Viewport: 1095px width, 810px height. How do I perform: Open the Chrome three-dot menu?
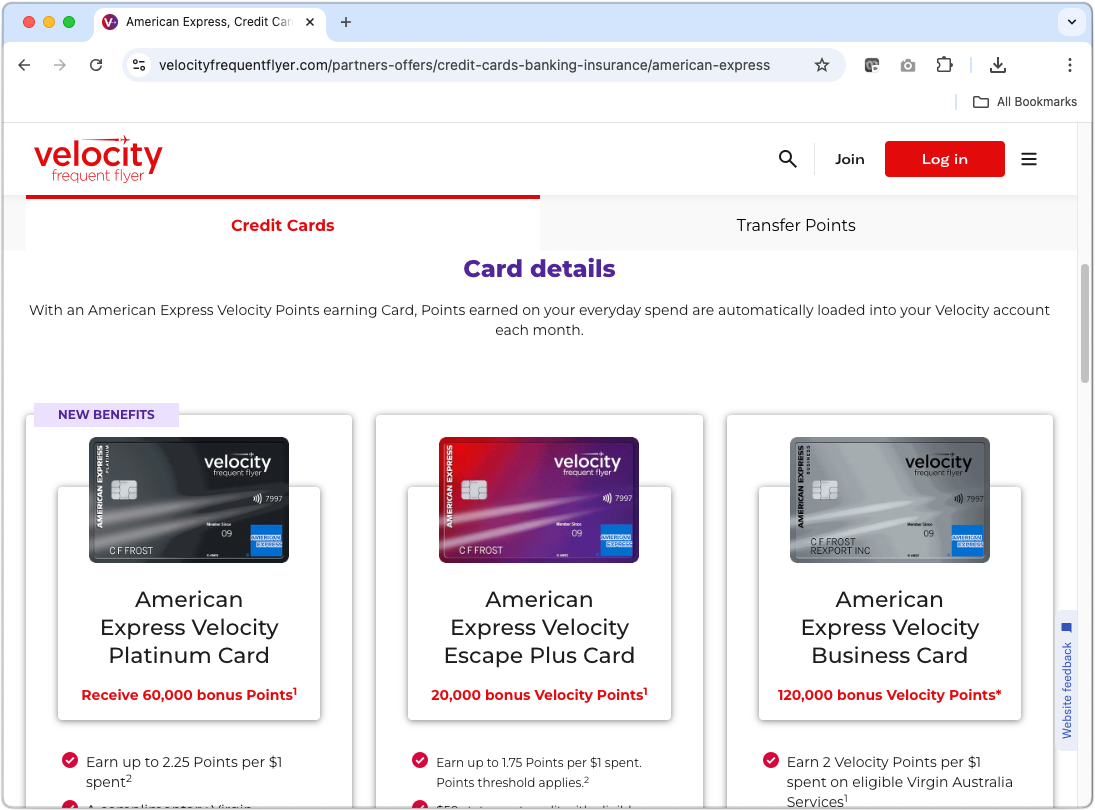click(x=1070, y=65)
